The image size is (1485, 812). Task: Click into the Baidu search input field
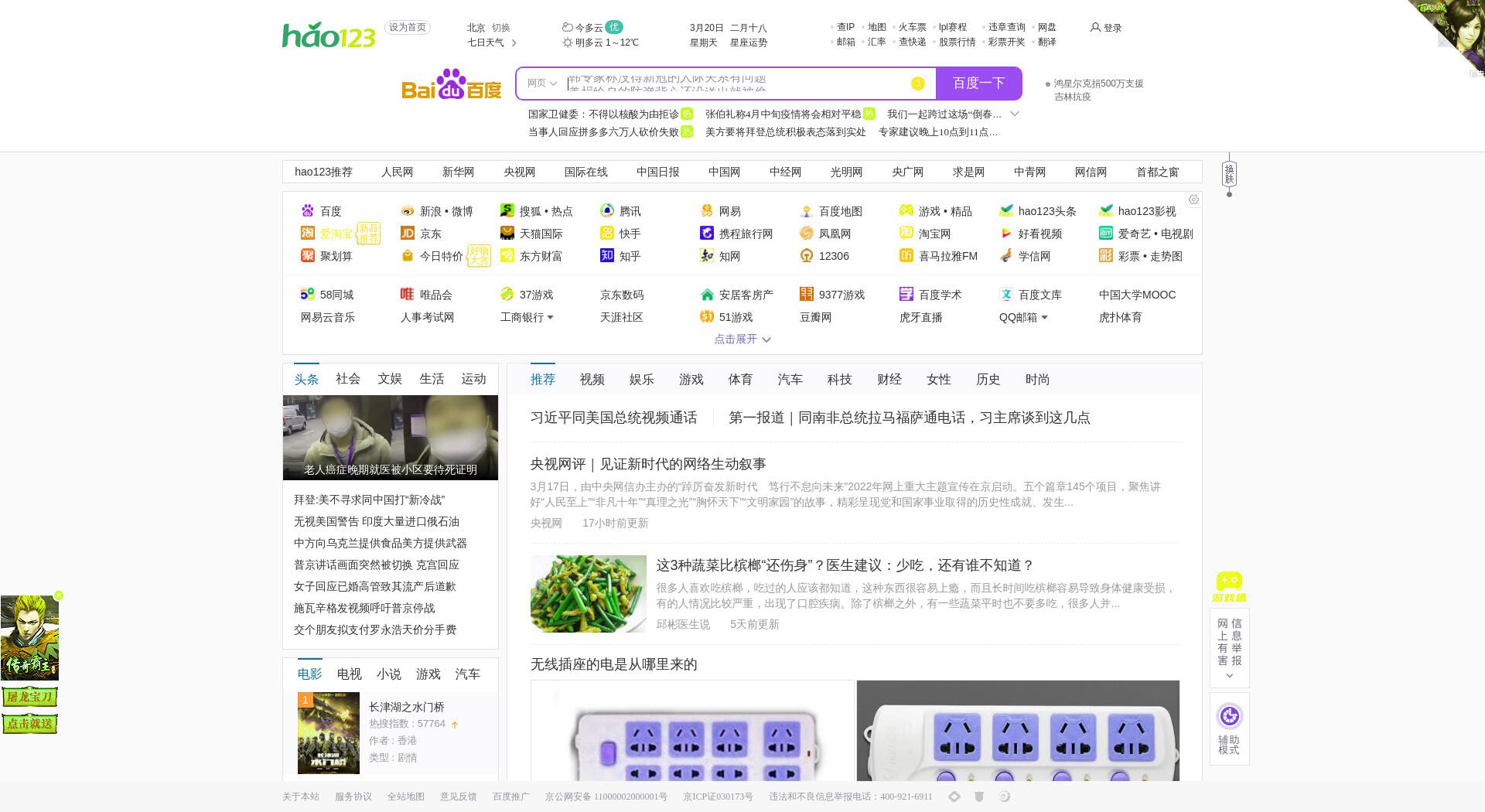[x=735, y=84]
